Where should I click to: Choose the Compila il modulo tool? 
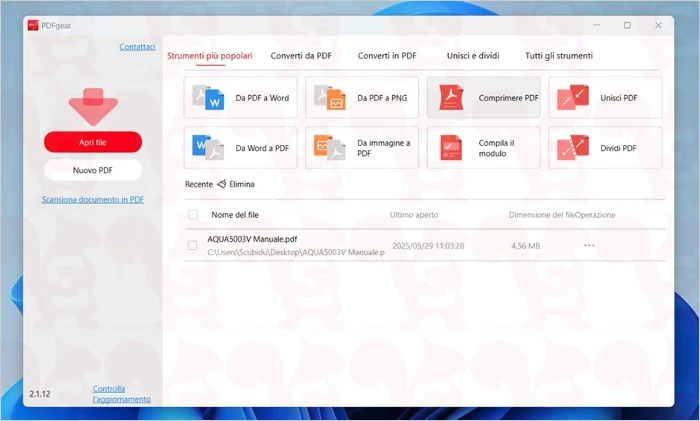point(483,148)
